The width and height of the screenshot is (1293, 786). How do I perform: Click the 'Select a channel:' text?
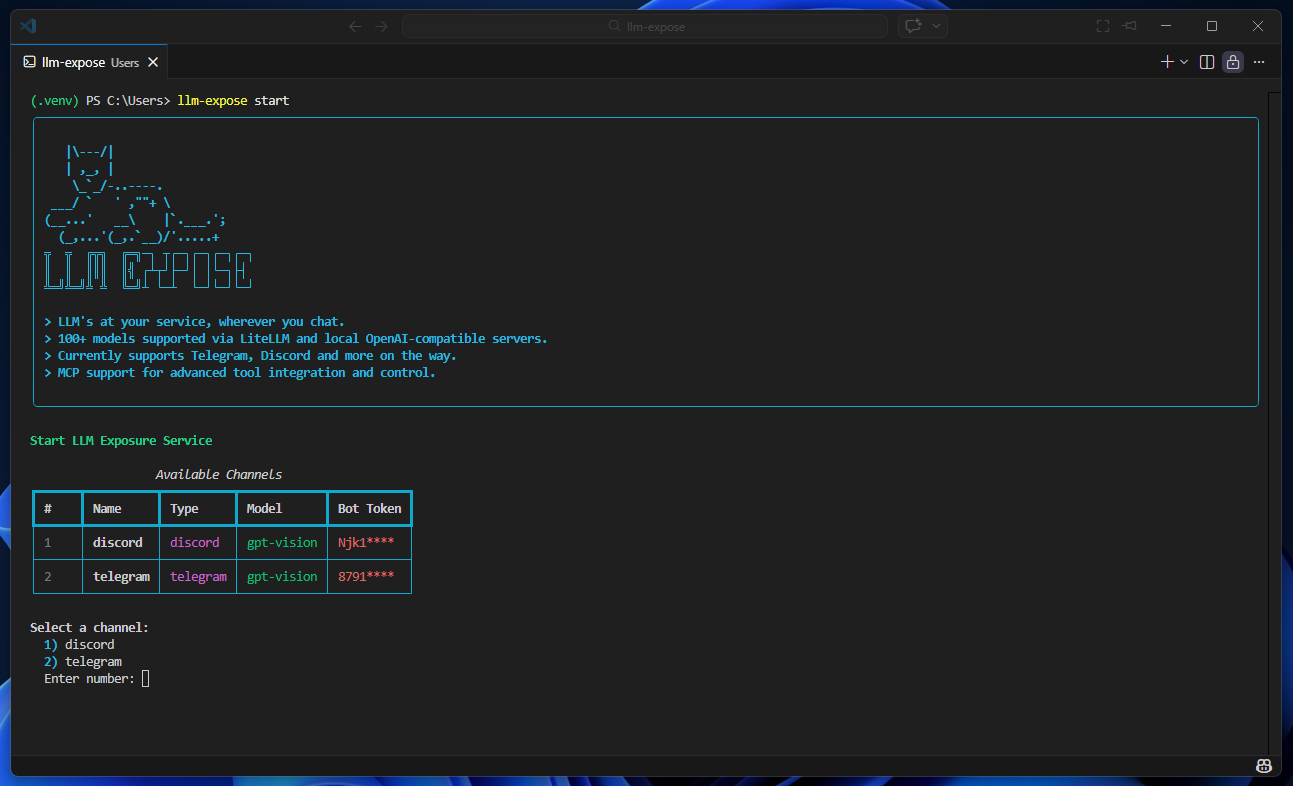click(89, 628)
